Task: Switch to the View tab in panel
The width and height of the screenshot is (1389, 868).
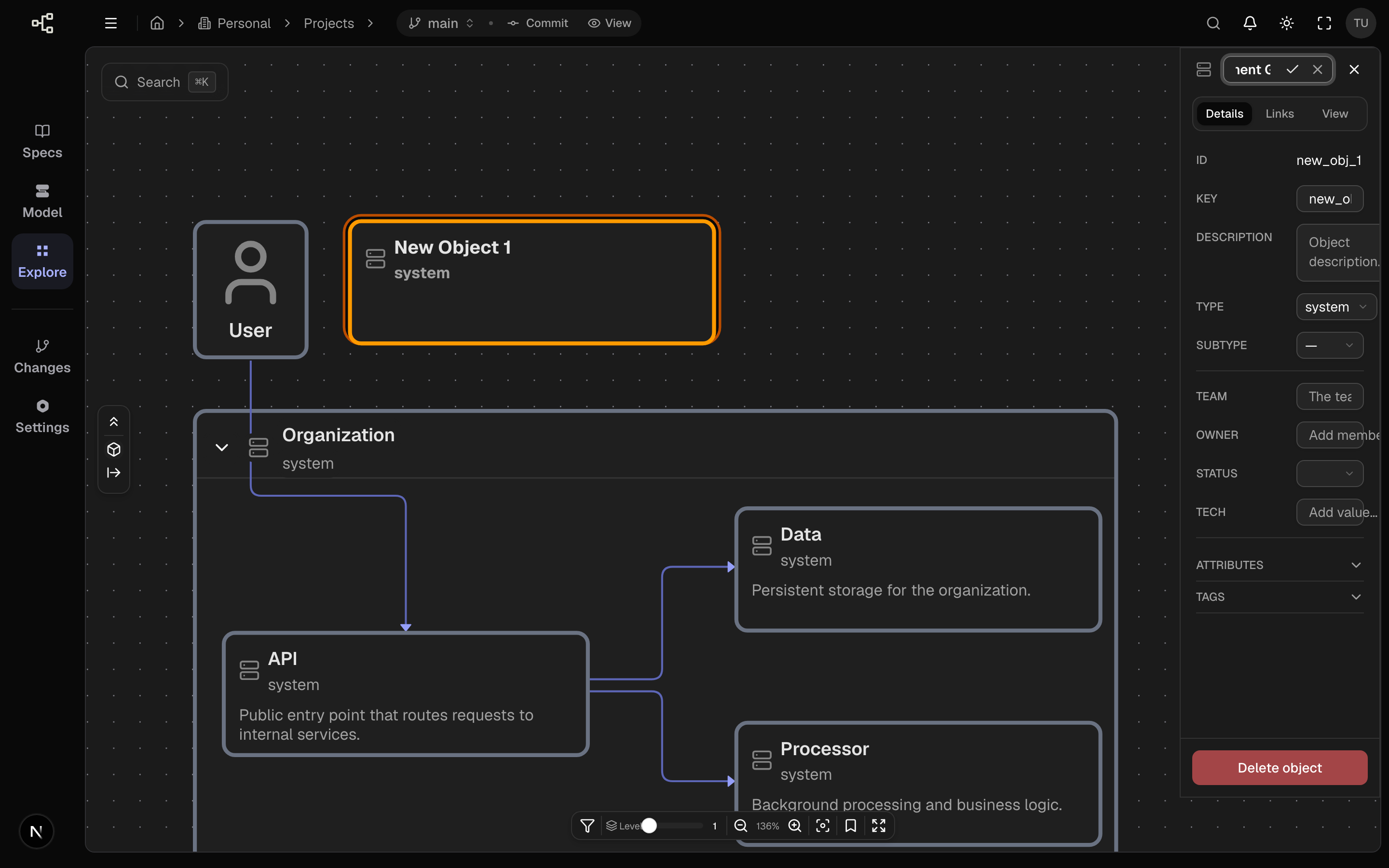Action: (1335, 114)
